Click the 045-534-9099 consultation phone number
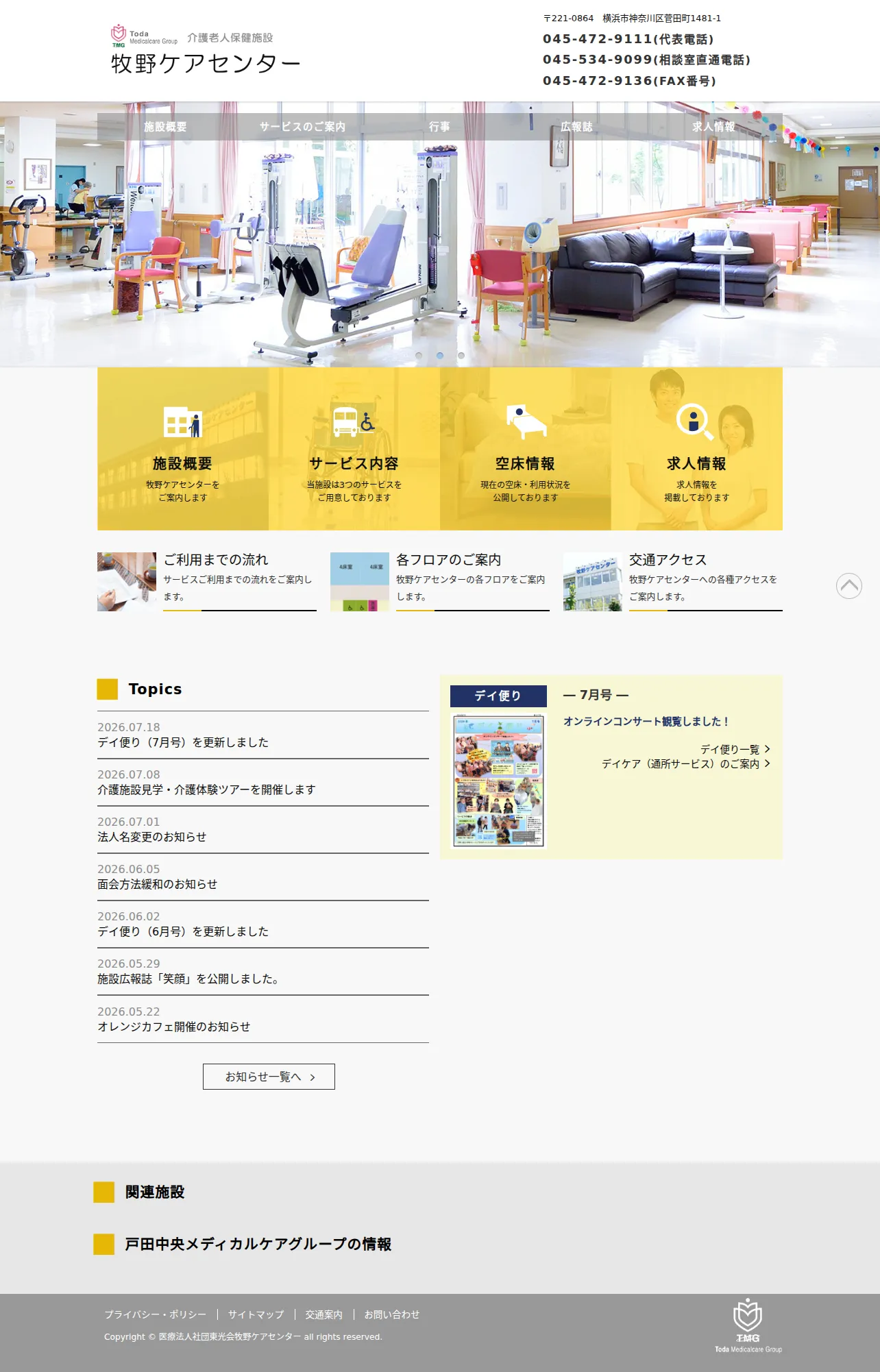The height and width of the screenshot is (1372, 880). pos(646,60)
